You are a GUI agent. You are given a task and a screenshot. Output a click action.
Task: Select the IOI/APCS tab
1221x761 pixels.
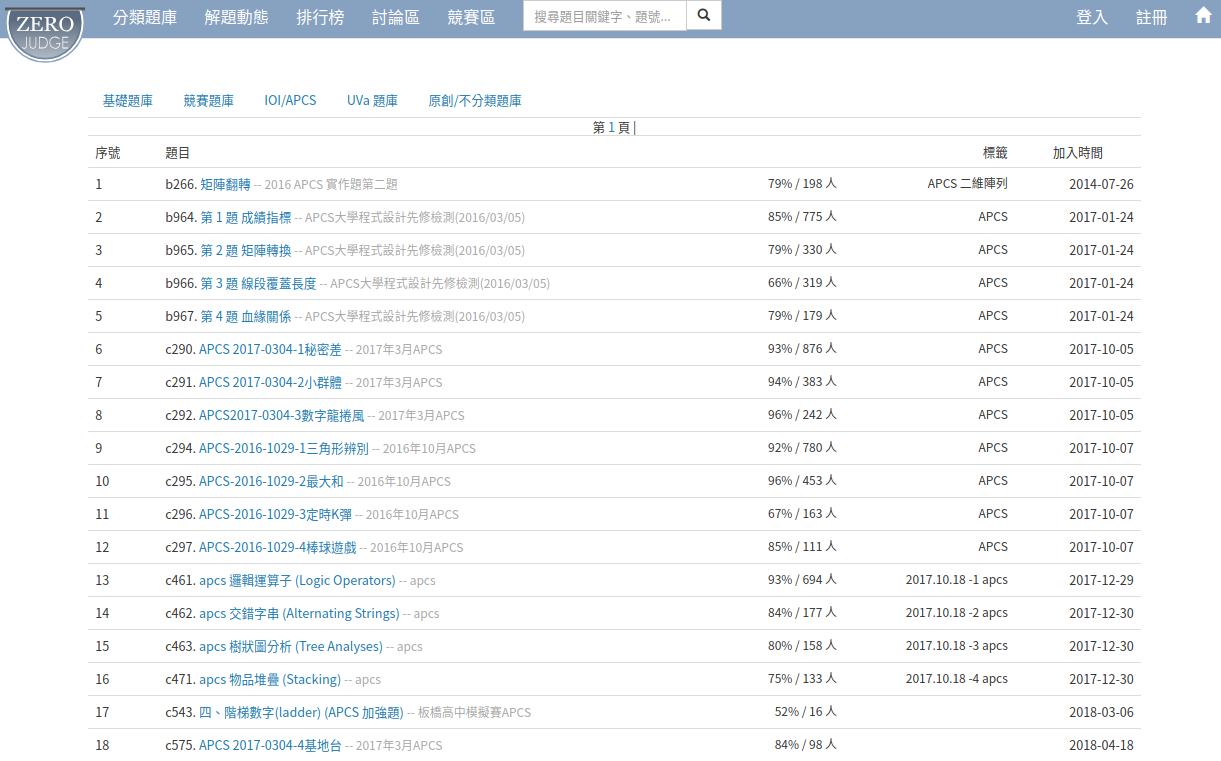290,101
